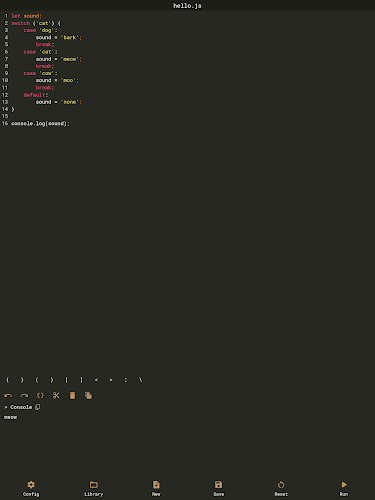Run the hello.js script
The width and height of the screenshot is (375, 500).
344,488
